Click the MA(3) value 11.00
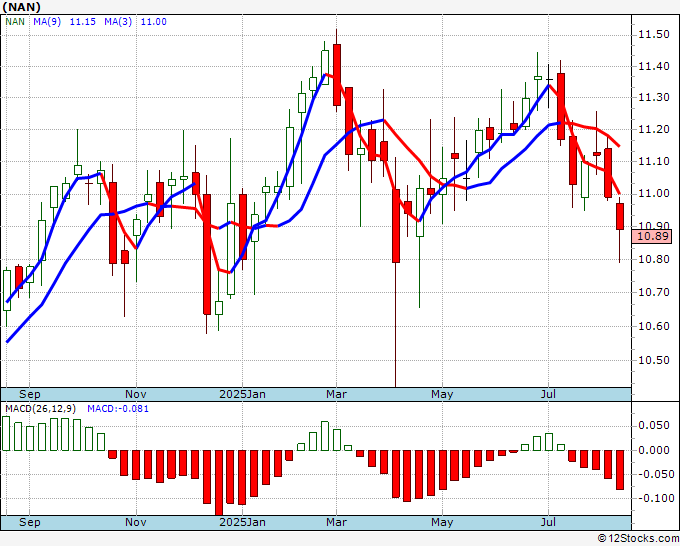The width and height of the screenshot is (680, 546). [154, 22]
